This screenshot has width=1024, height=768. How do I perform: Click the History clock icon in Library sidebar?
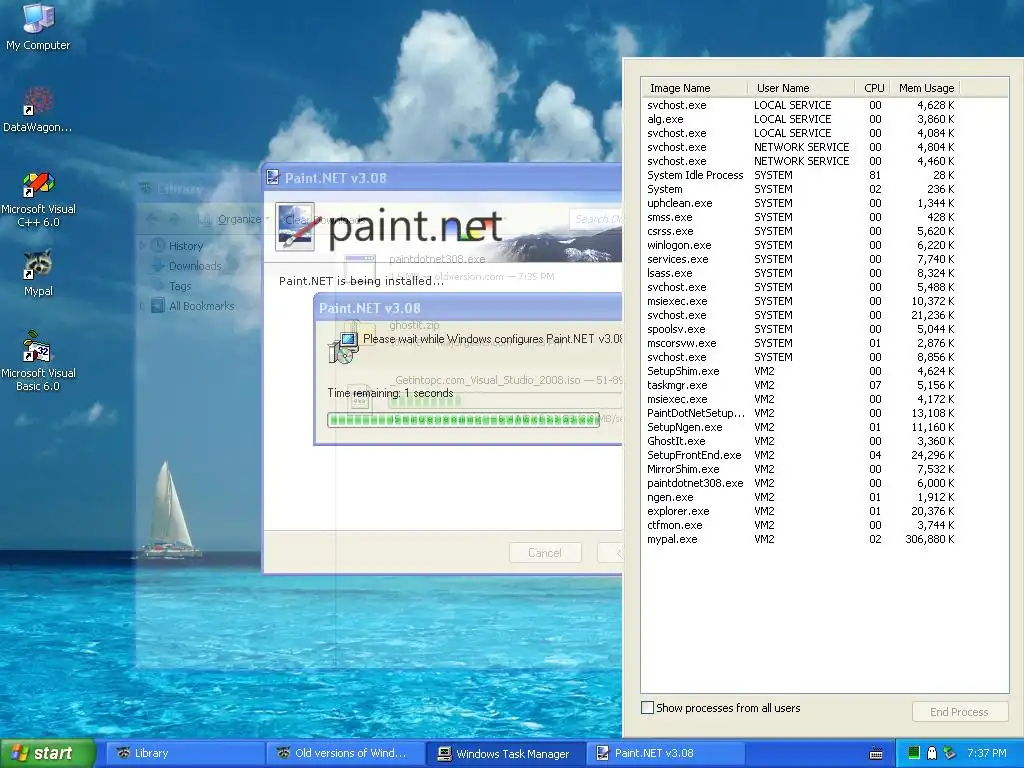pyautogui.click(x=159, y=246)
